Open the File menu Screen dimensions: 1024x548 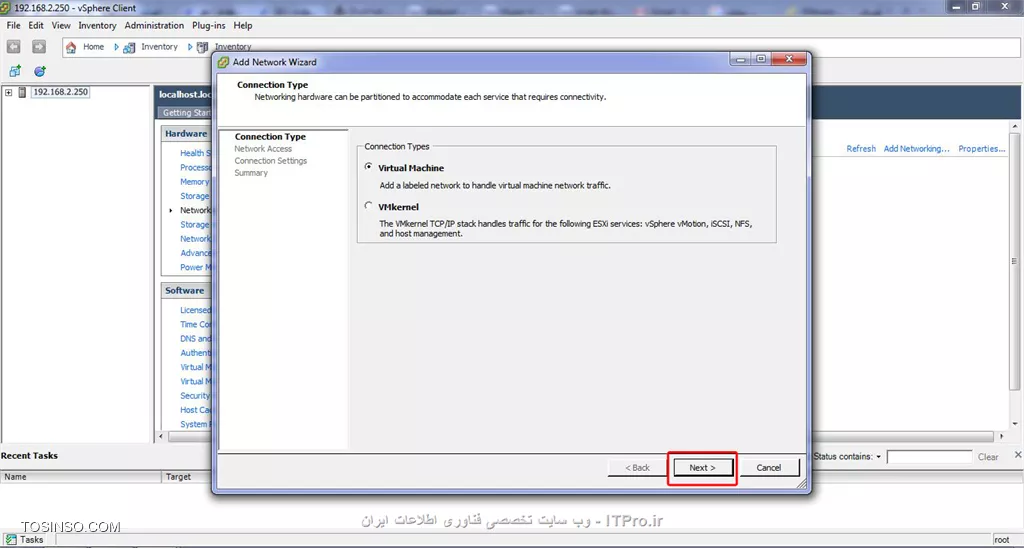14,25
